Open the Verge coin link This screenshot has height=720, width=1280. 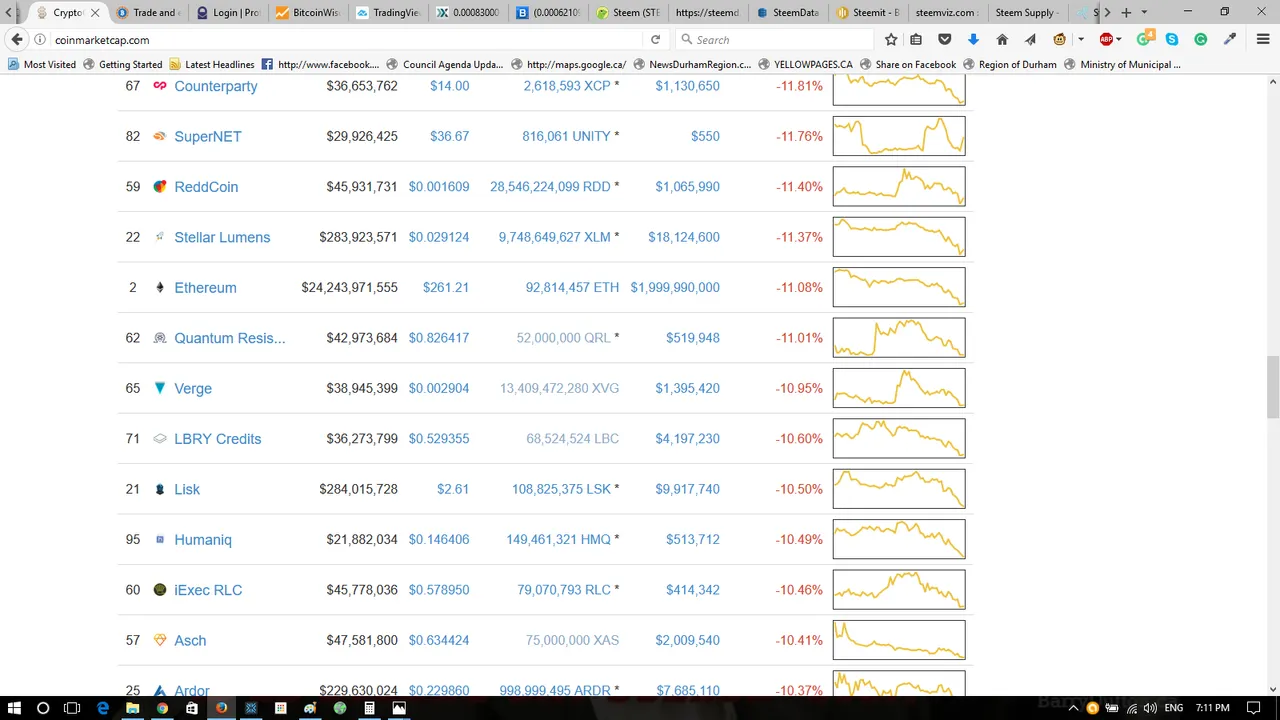[193, 388]
